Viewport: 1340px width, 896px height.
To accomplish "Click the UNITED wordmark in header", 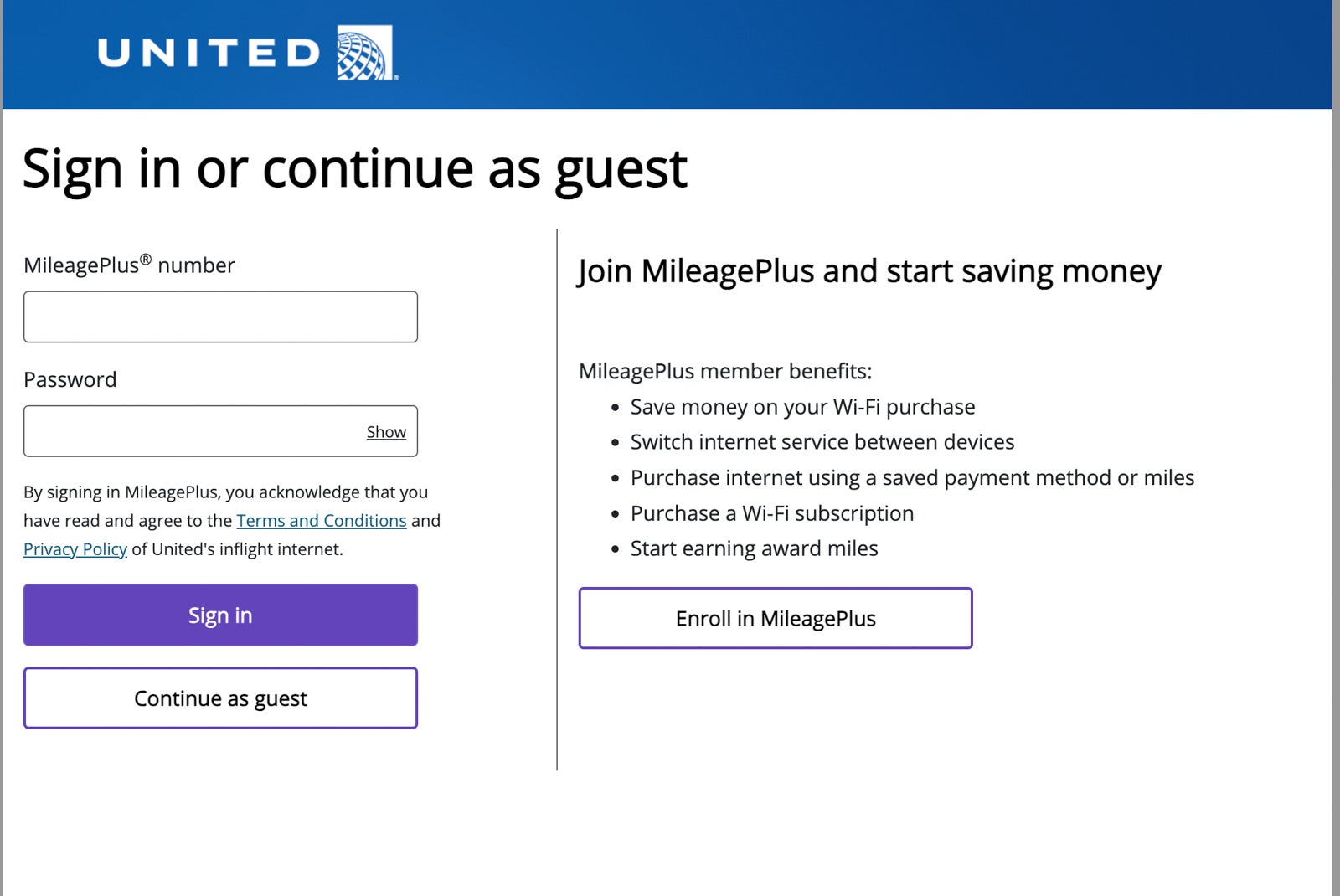I will coord(209,54).
